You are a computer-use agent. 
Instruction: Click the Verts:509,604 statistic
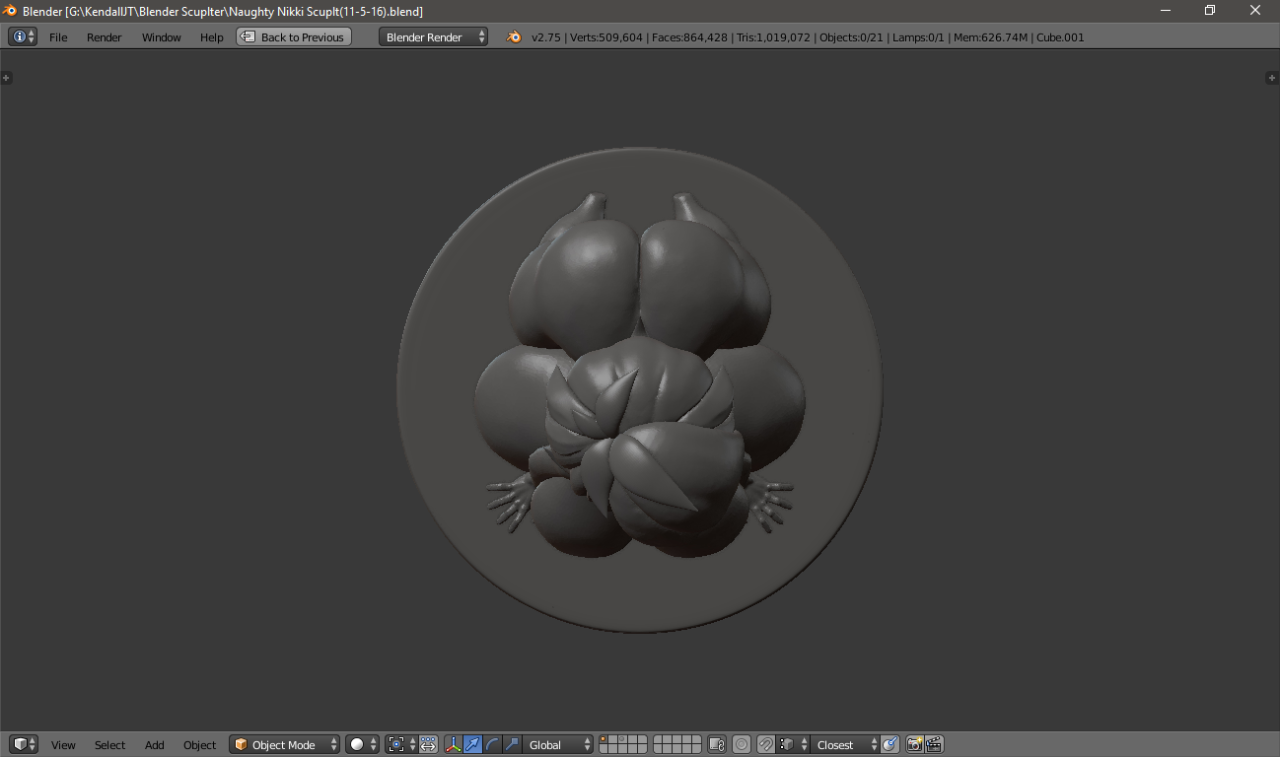[x=606, y=37]
